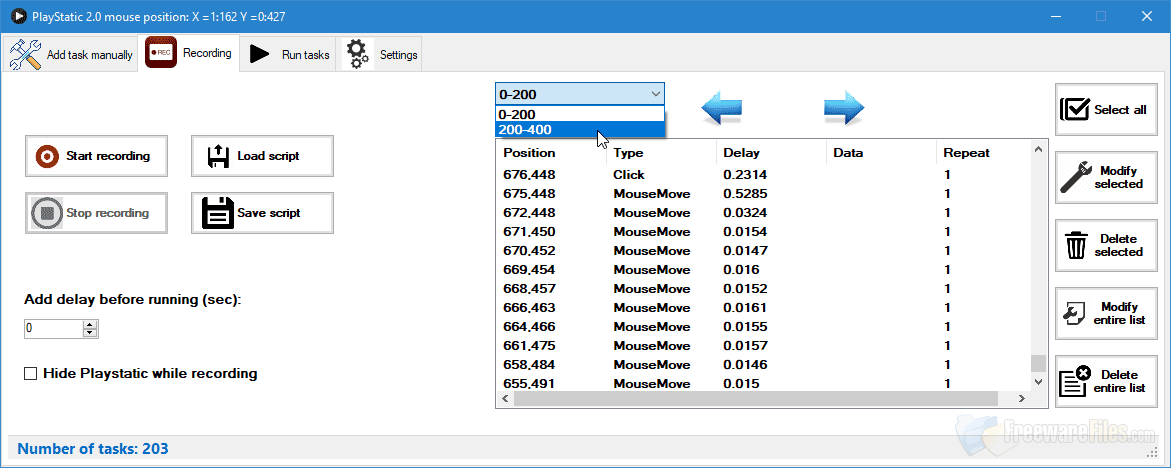Click the Load script button
The height and width of the screenshot is (468, 1171).
[262, 156]
